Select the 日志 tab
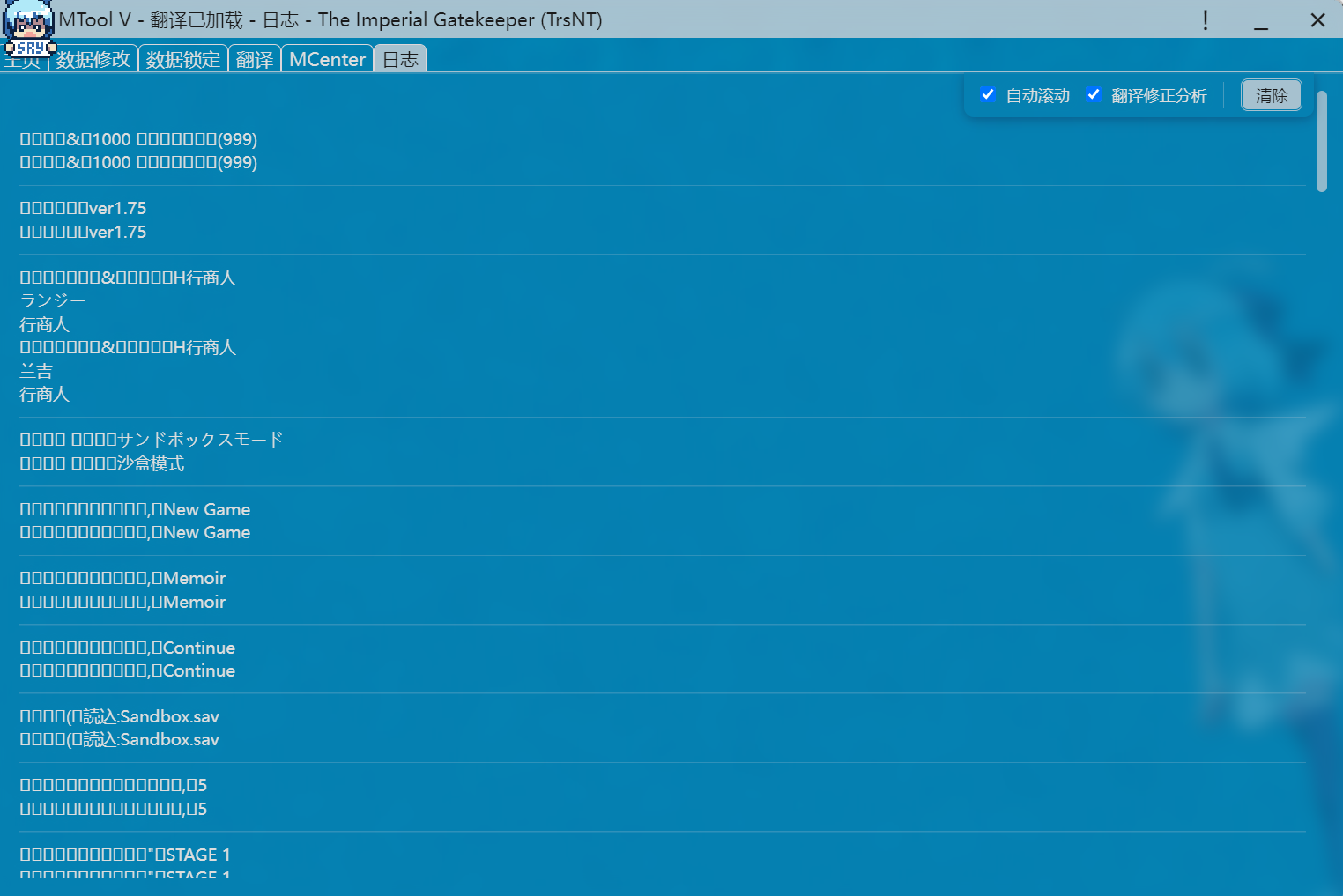 pos(400,59)
